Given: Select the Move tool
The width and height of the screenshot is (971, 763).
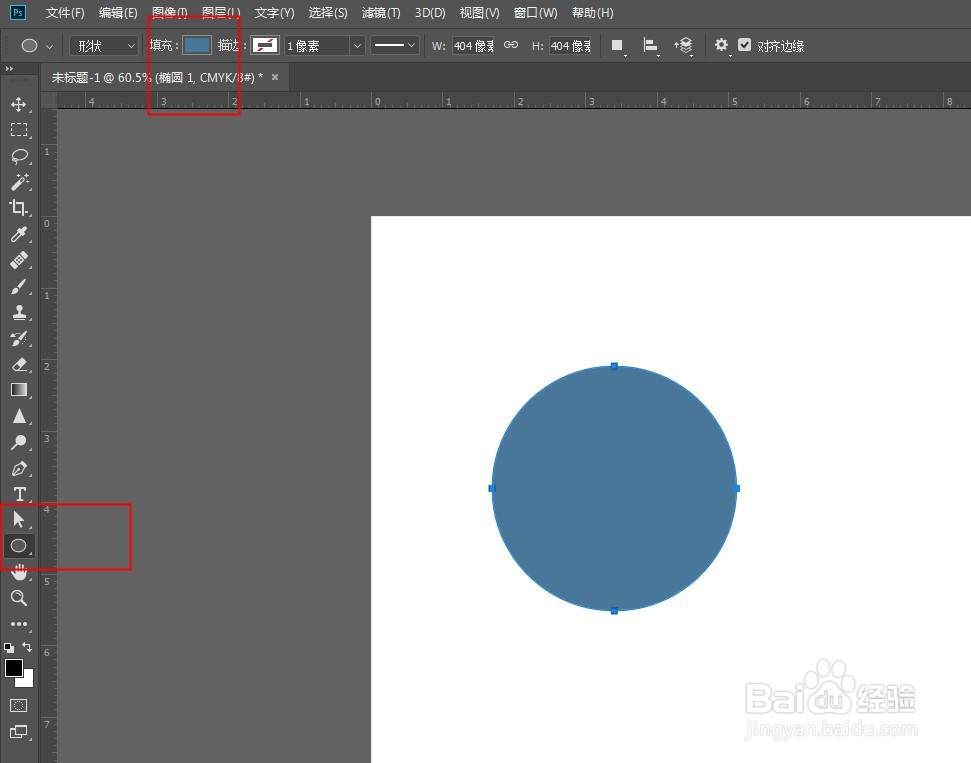Looking at the screenshot, I should 19,104.
